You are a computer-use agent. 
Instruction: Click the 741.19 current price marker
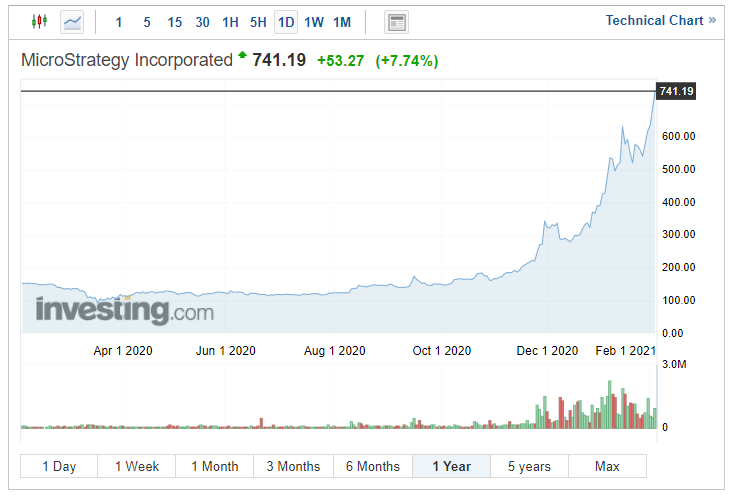676,91
